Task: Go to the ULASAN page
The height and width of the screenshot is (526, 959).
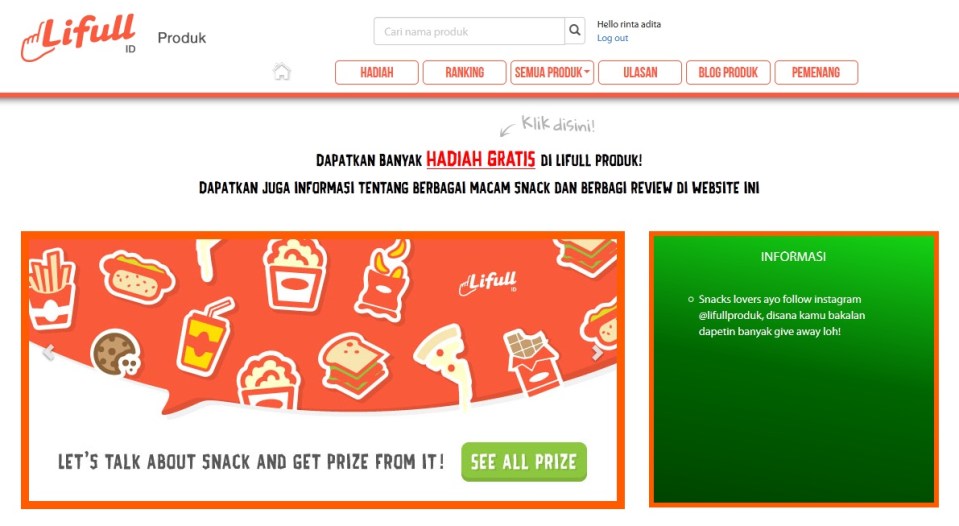Action: tap(640, 72)
